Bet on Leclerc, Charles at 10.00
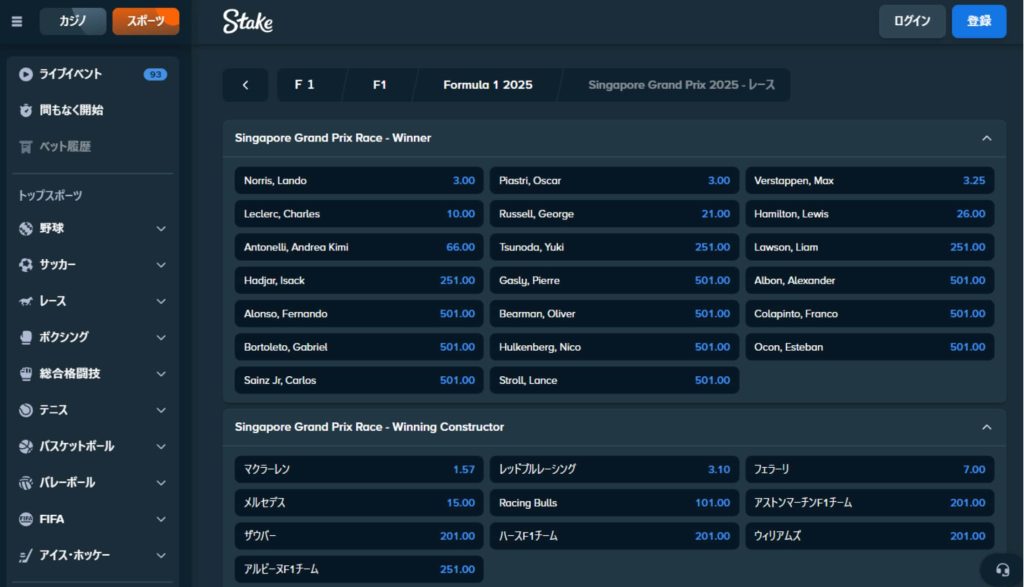The width and height of the screenshot is (1024, 587). (x=359, y=214)
